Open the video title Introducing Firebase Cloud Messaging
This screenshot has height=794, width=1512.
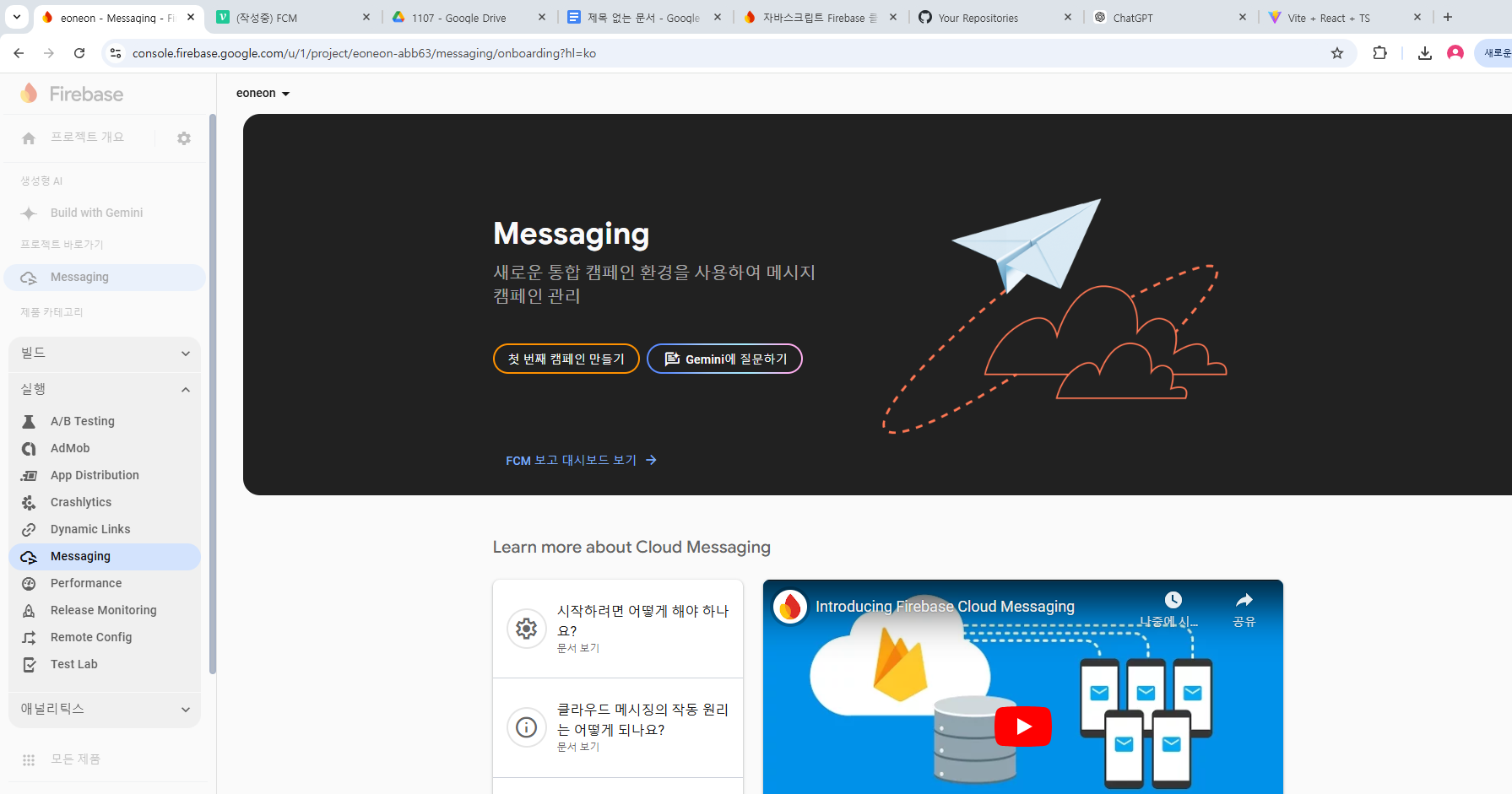tap(945, 607)
